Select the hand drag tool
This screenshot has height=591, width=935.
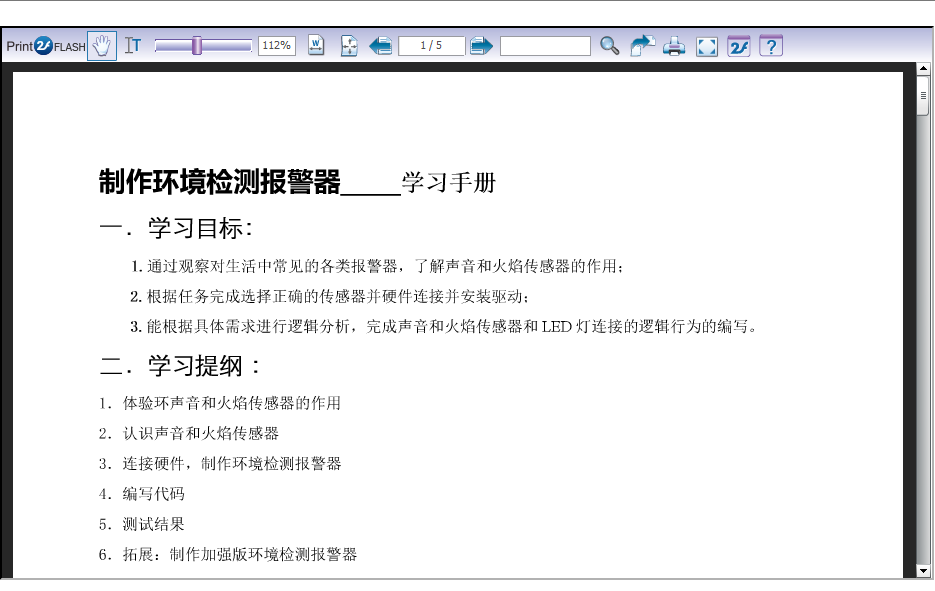click(102, 46)
